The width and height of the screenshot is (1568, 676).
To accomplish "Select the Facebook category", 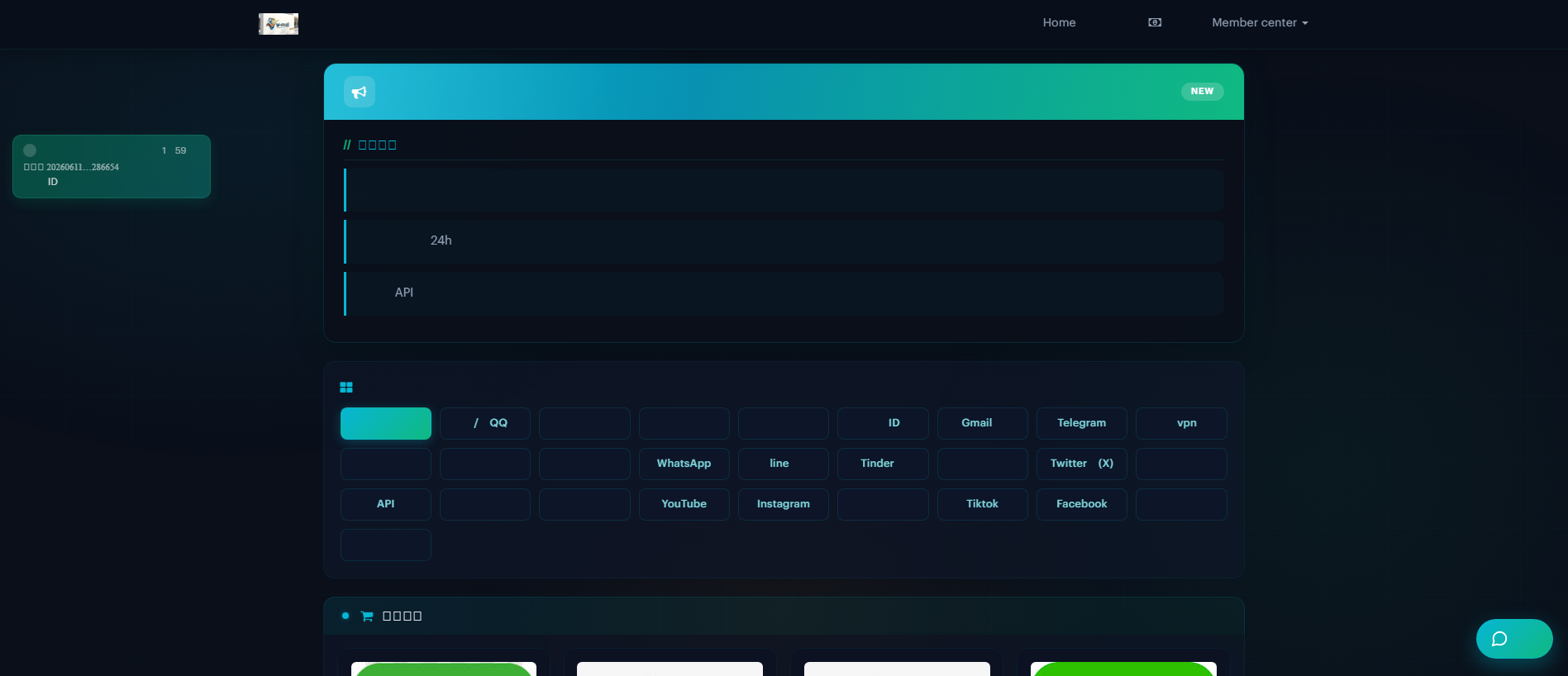I will click(1082, 504).
